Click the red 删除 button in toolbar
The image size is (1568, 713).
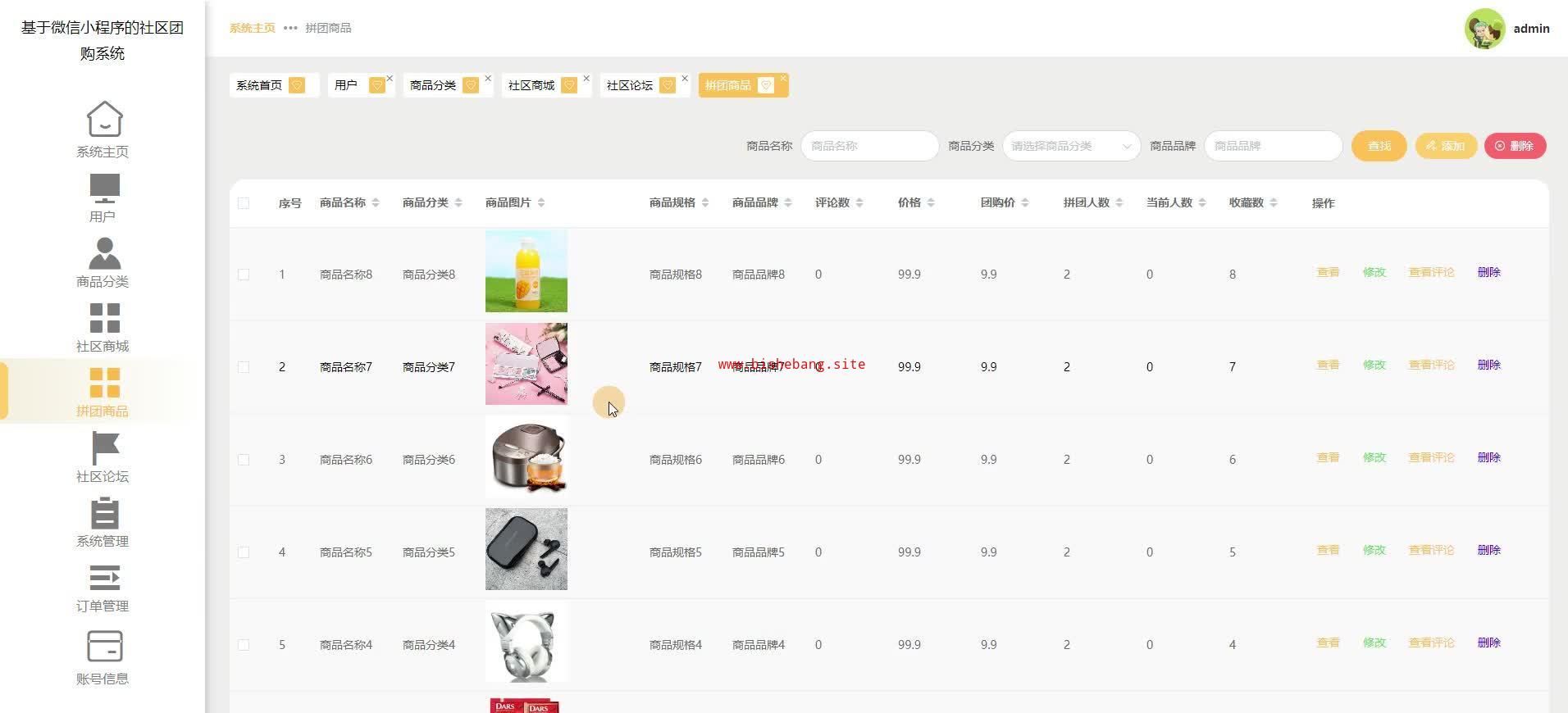1514,146
